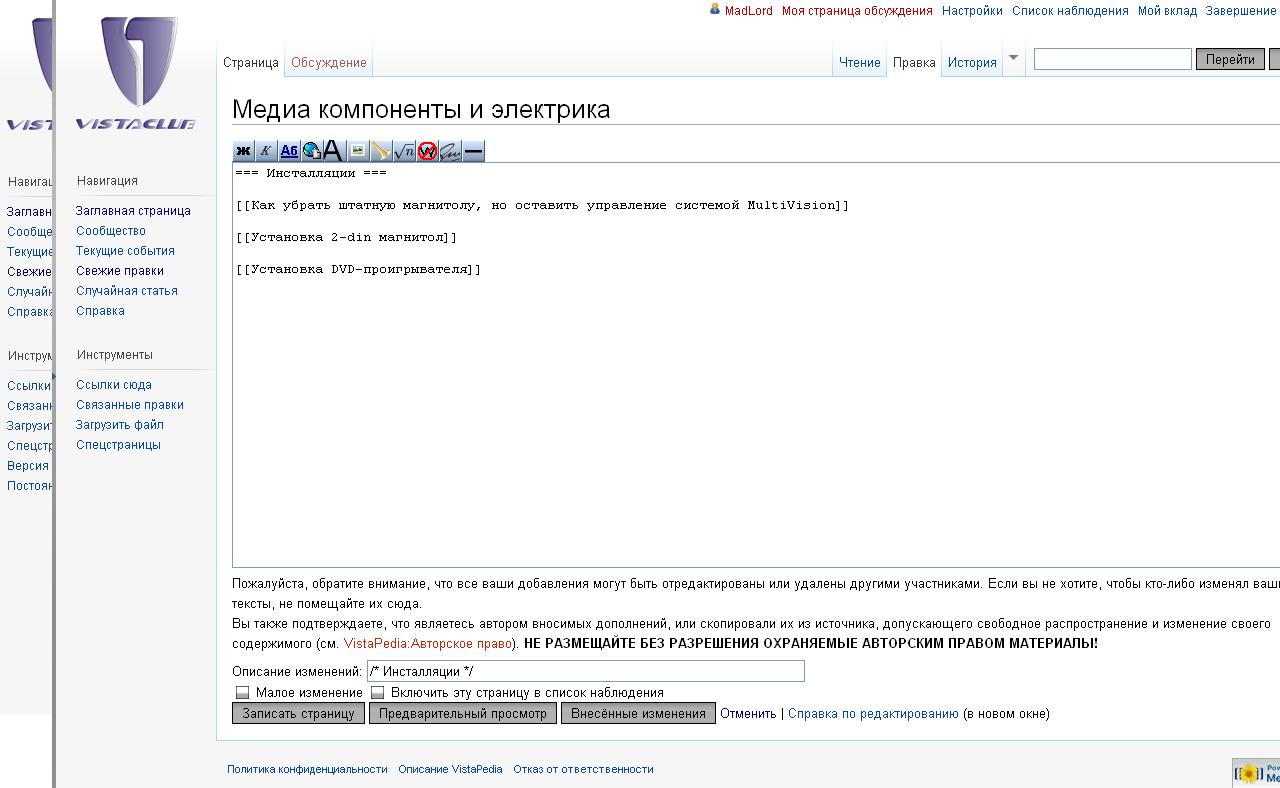Click the 'Описание изменений' input field
Screen dimensions: 1280x788
point(585,671)
